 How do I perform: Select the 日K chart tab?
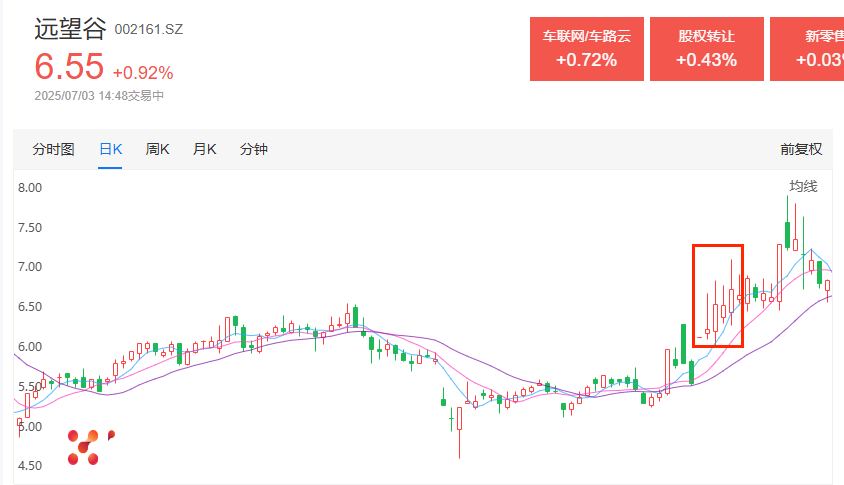pyautogui.click(x=110, y=150)
